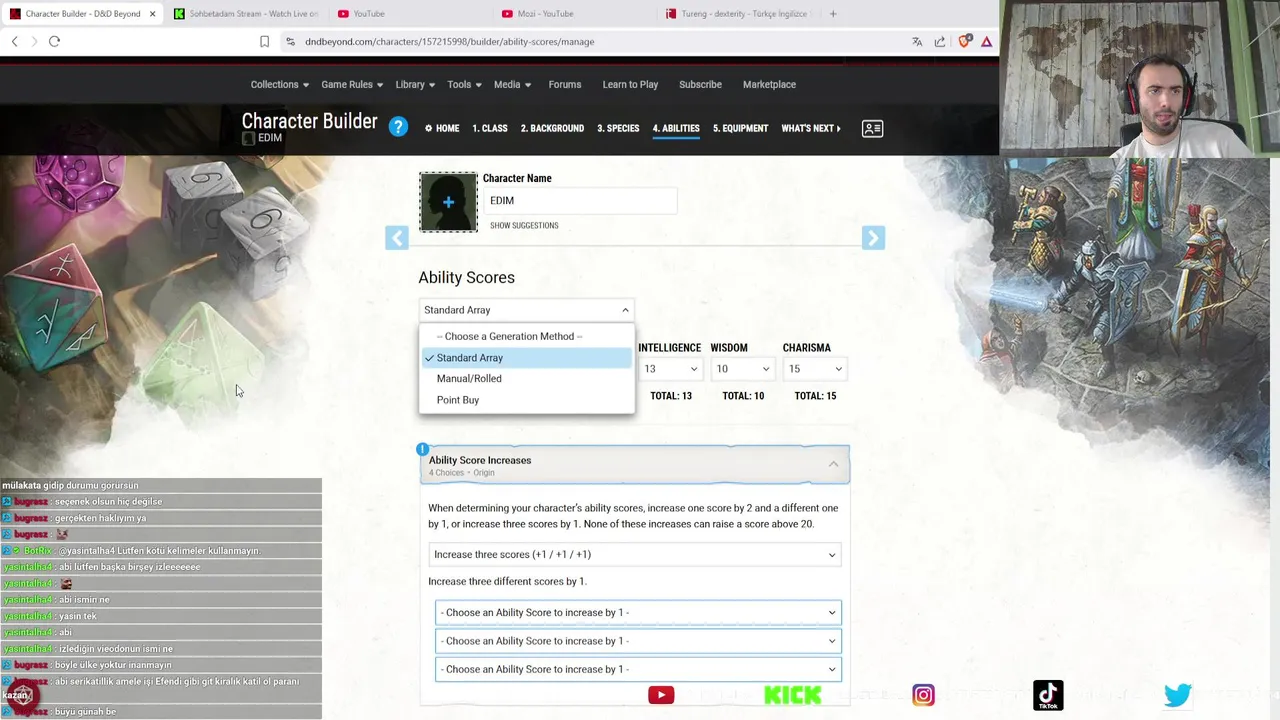Image resolution: width=1280 pixels, height=720 pixels.
Task: Click the blue info badge on Ability Score Increases
Action: coord(423,449)
